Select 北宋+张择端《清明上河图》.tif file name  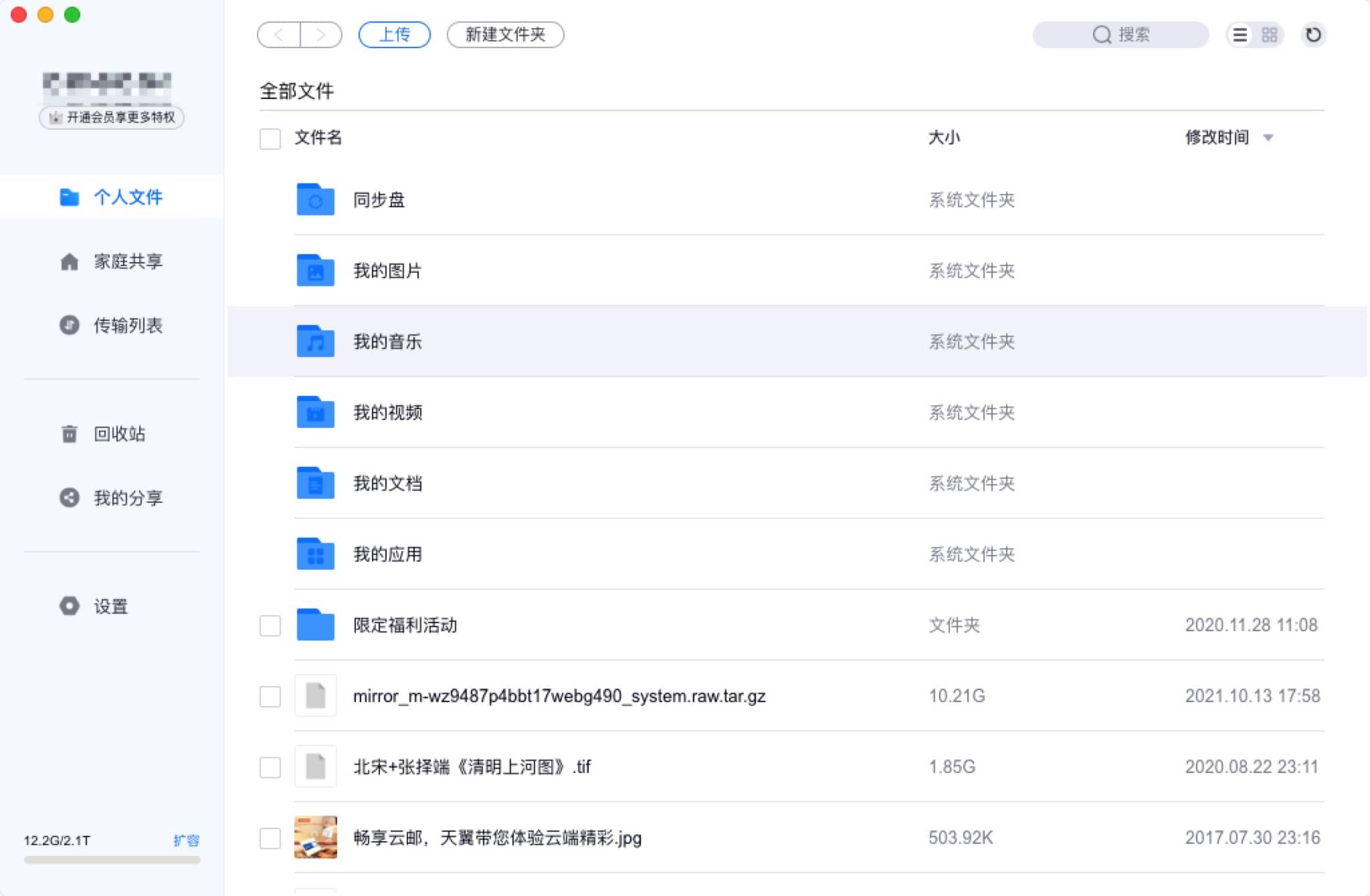pos(472,767)
